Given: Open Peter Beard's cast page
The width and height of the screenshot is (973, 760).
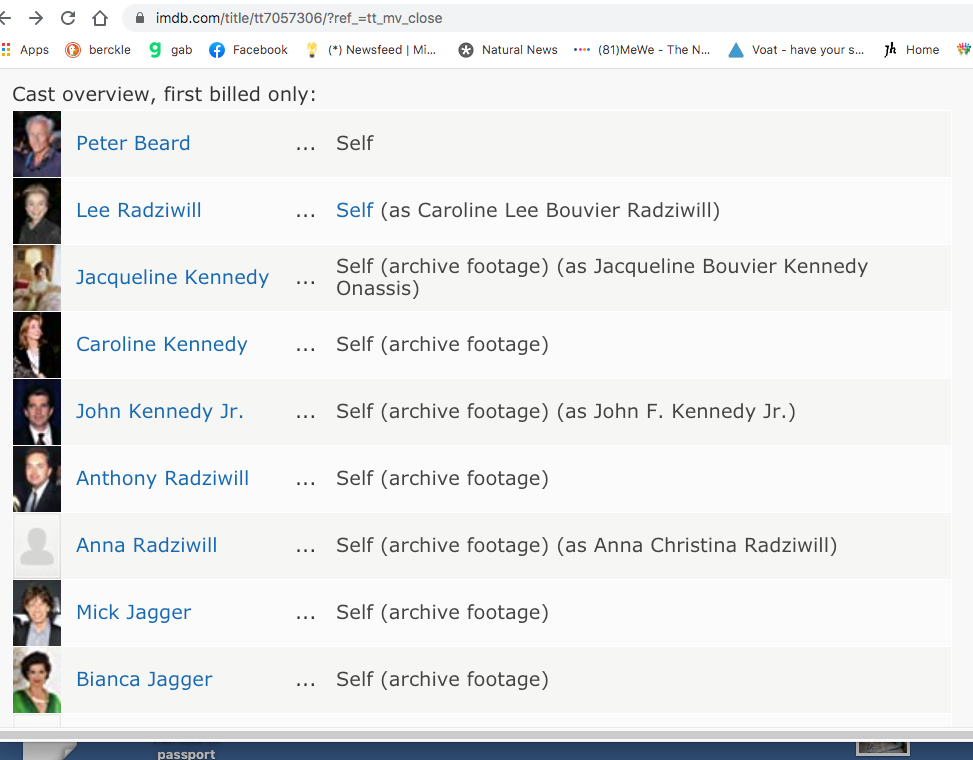Looking at the screenshot, I should (133, 143).
